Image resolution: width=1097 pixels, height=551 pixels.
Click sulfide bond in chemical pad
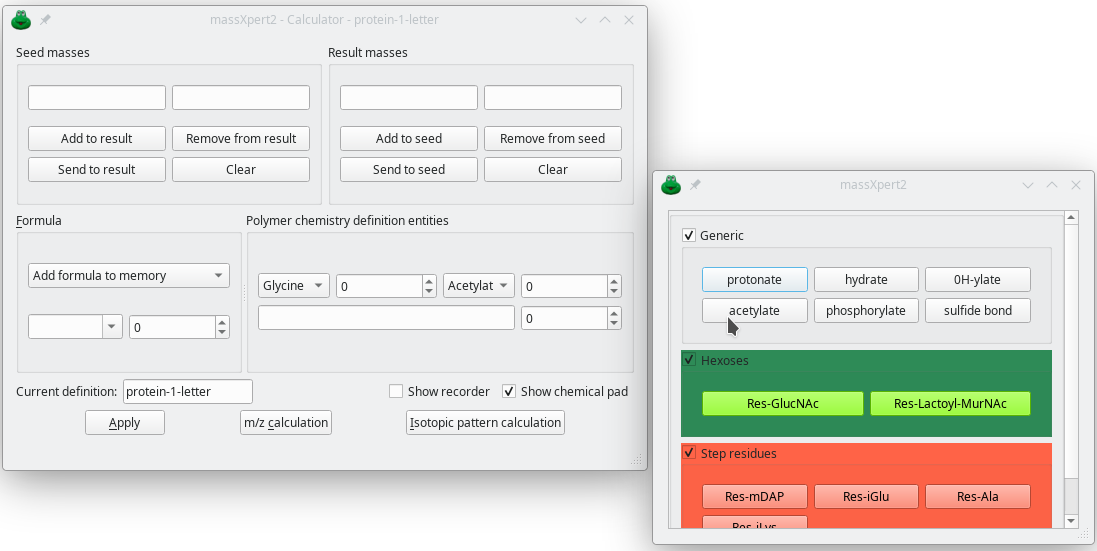tap(977, 310)
